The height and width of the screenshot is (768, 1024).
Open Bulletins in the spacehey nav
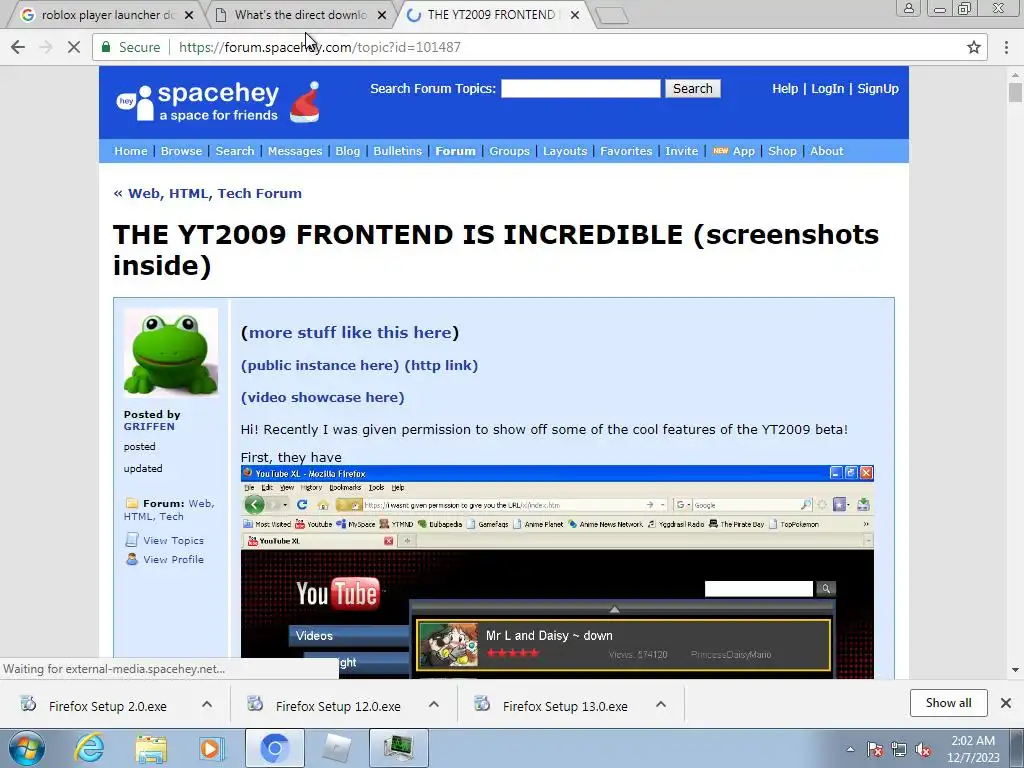click(x=398, y=151)
